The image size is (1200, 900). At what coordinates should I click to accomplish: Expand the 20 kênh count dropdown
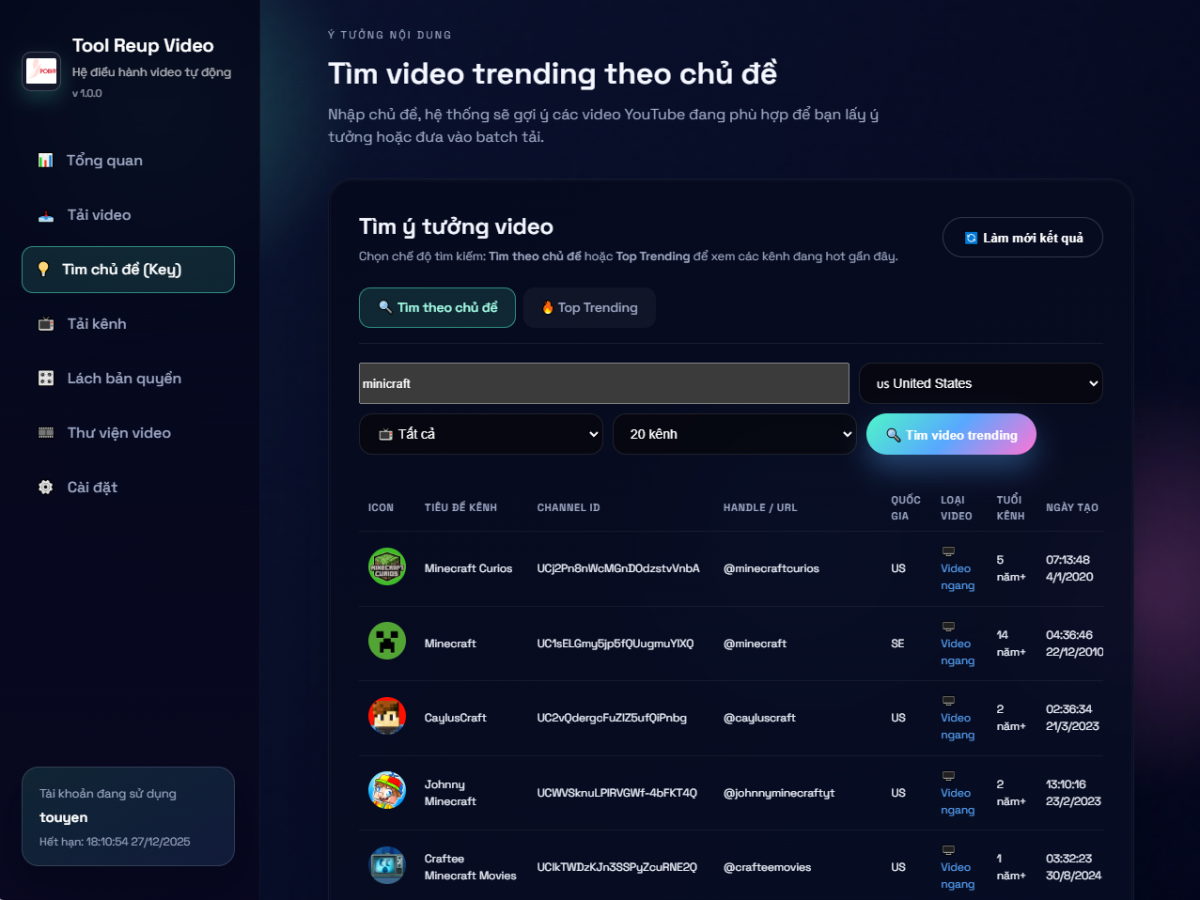coord(734,434)
